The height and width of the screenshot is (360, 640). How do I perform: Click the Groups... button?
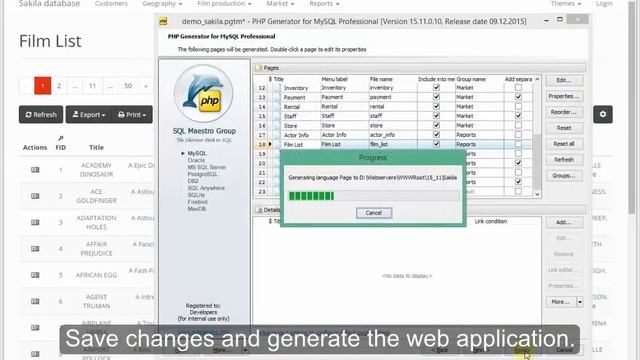564,176
